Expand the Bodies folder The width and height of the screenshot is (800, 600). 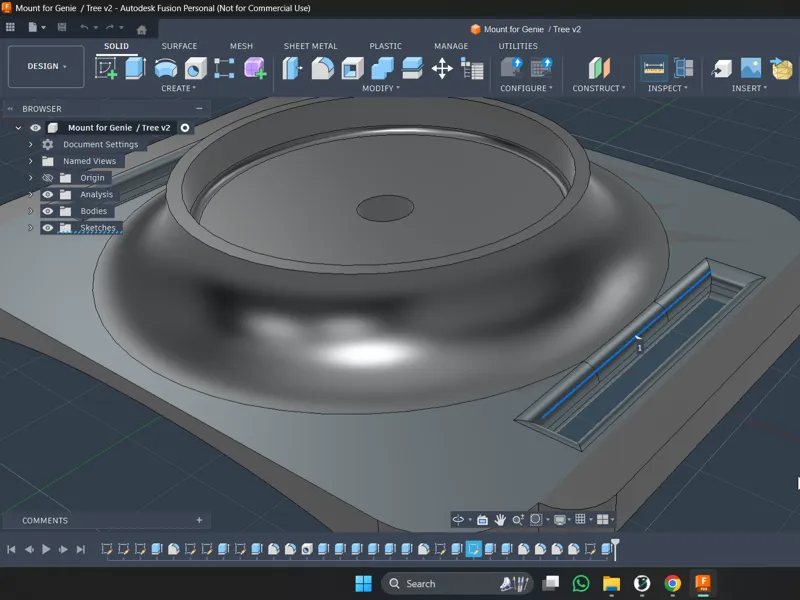pyautogui.click(x=31, y=211)
